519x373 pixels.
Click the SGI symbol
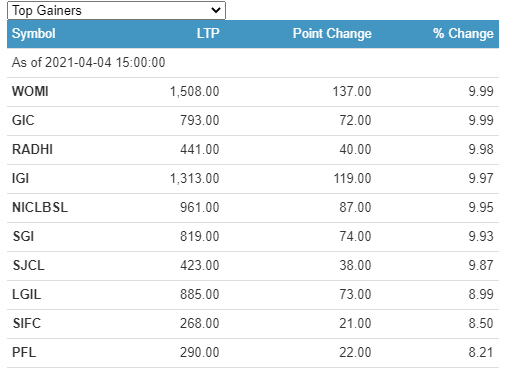(x=23, y=236)
